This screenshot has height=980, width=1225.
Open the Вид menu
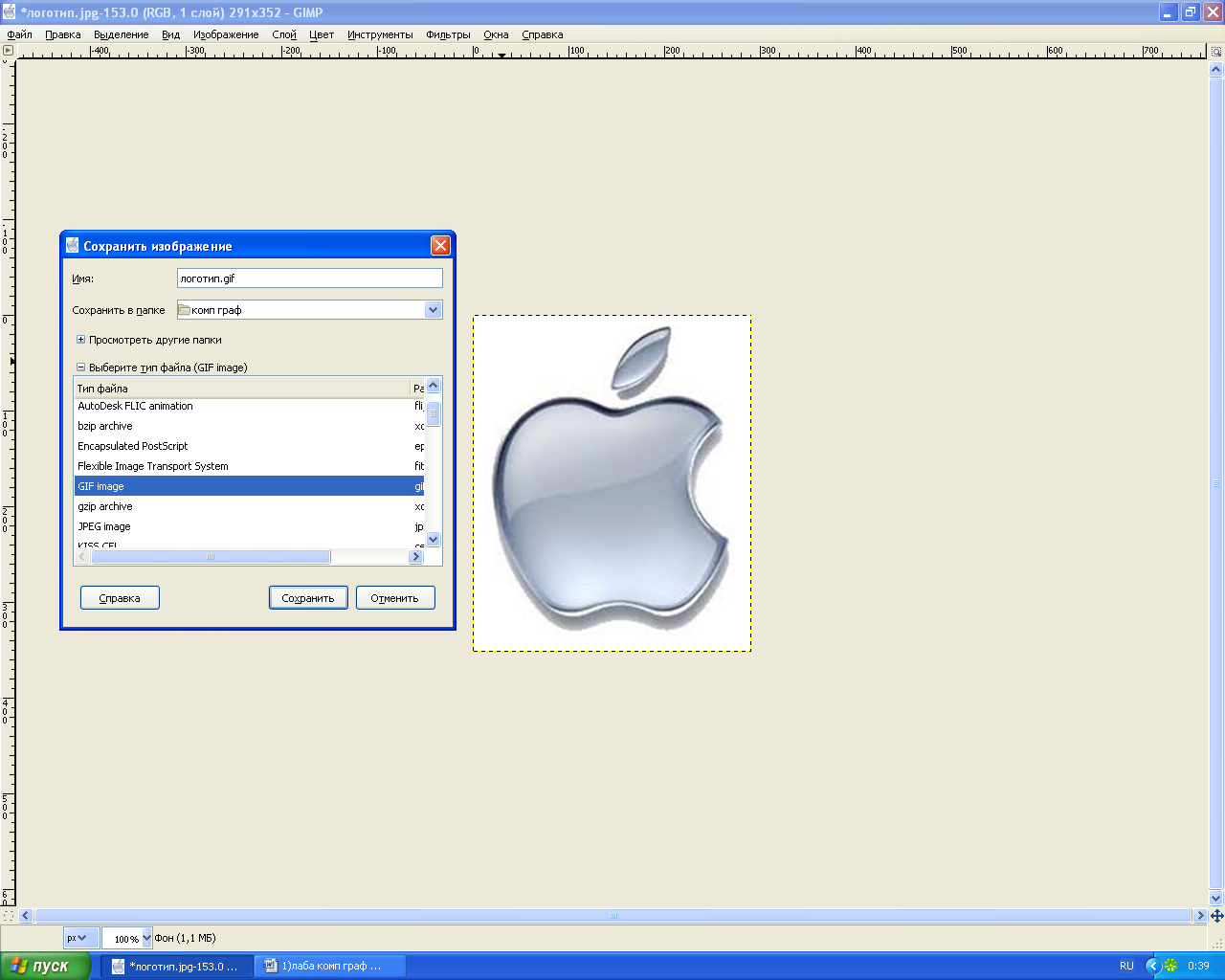click(x=170, y=34)
